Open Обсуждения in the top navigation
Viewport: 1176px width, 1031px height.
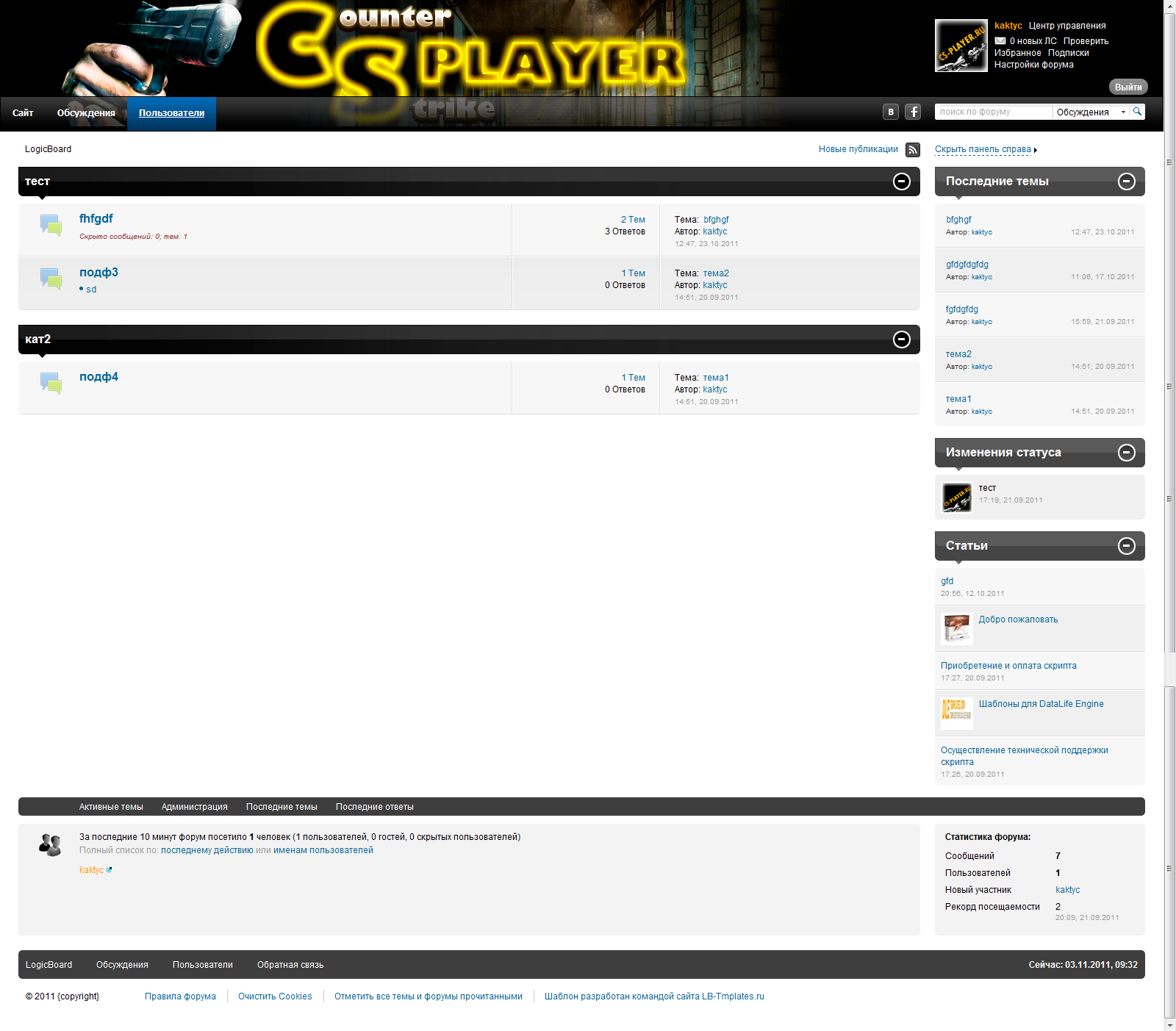point(86,113)
